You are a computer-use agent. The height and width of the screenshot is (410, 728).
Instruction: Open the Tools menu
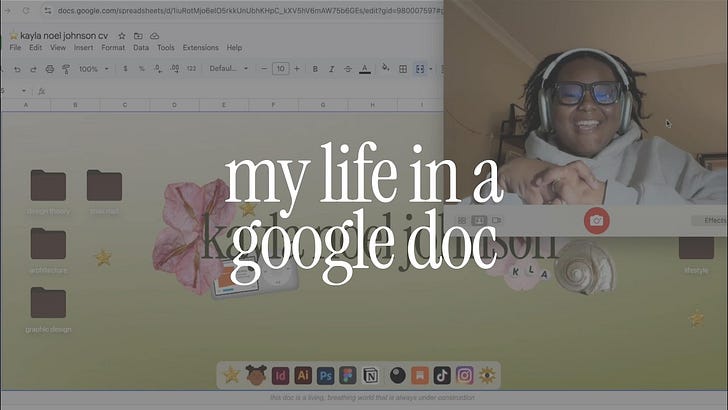(166, 47)
